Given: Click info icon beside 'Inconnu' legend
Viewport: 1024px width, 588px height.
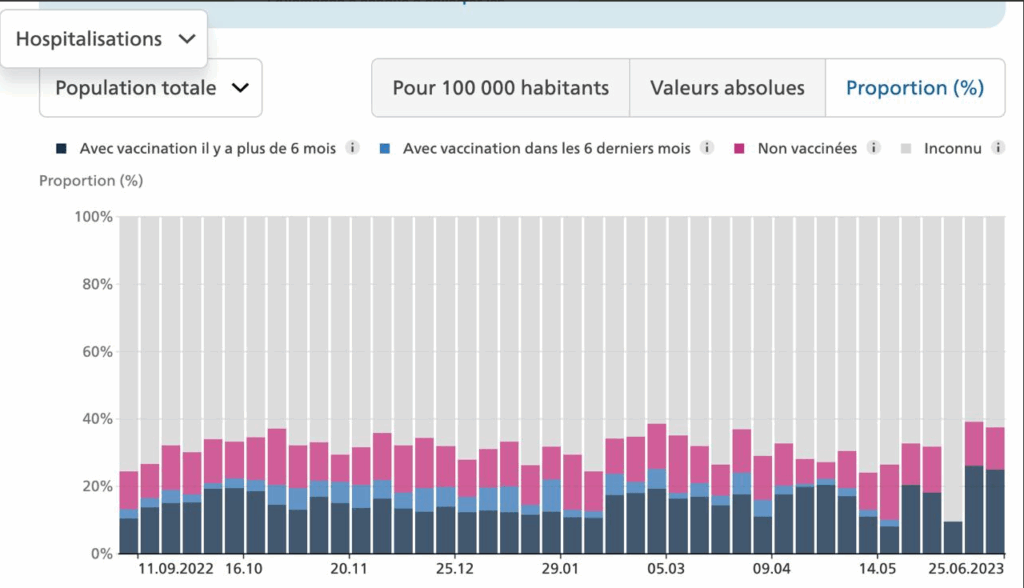Looking at the screenshot, I should tap(997, 148).
